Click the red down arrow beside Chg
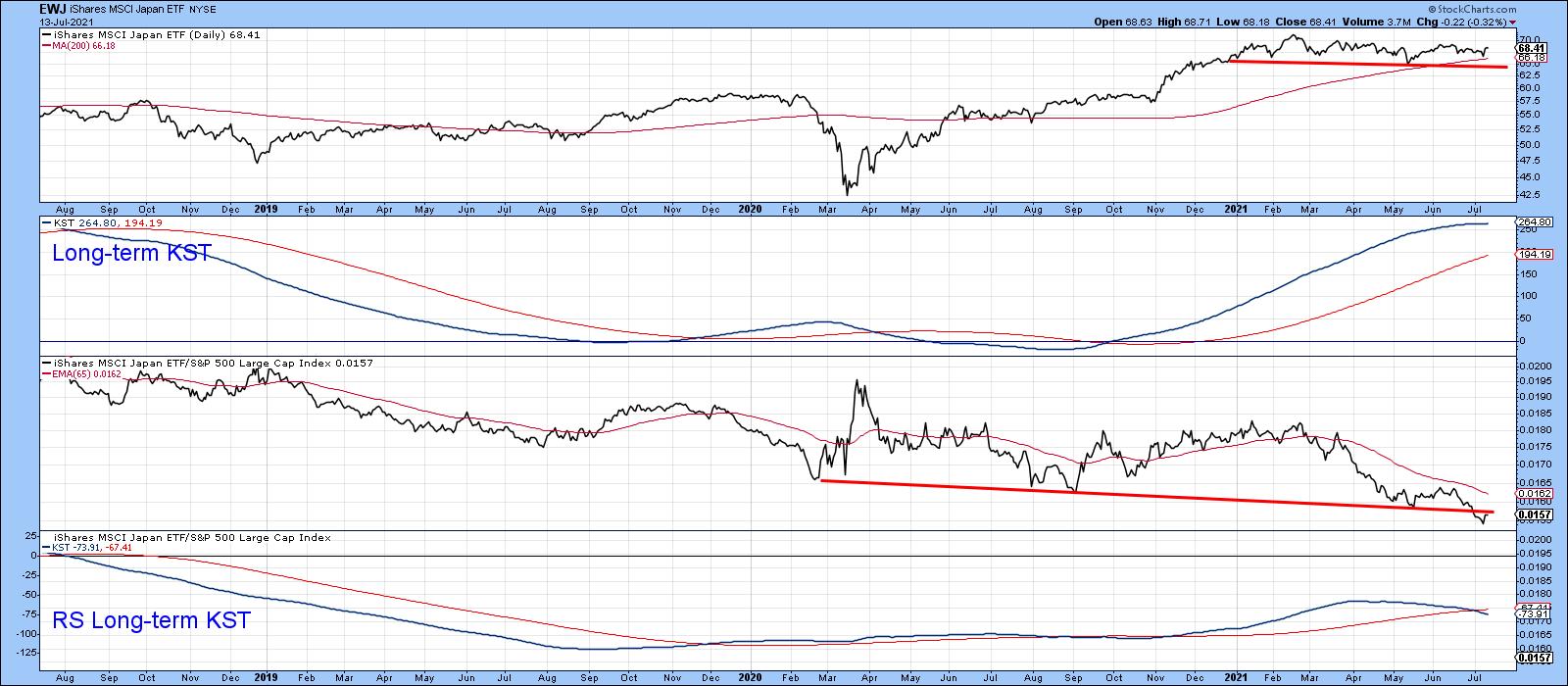Viewport: 1568px width, 686px height. (x=1513, y=22)
